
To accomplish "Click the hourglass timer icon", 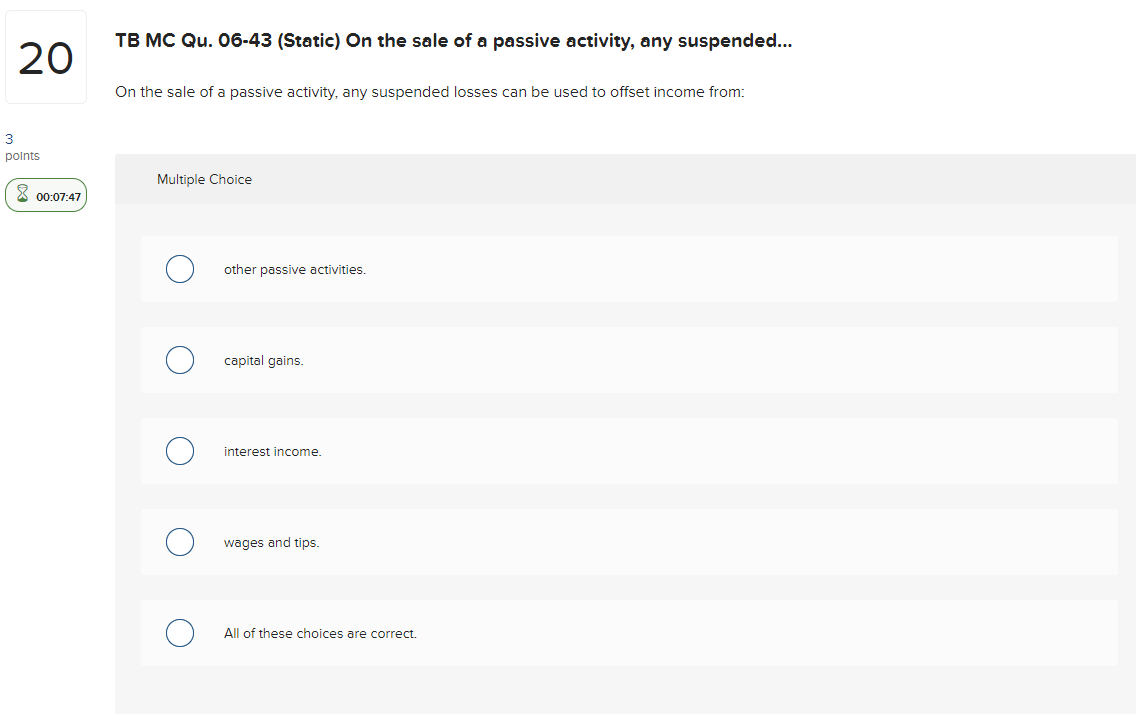I will coord(22,194).
